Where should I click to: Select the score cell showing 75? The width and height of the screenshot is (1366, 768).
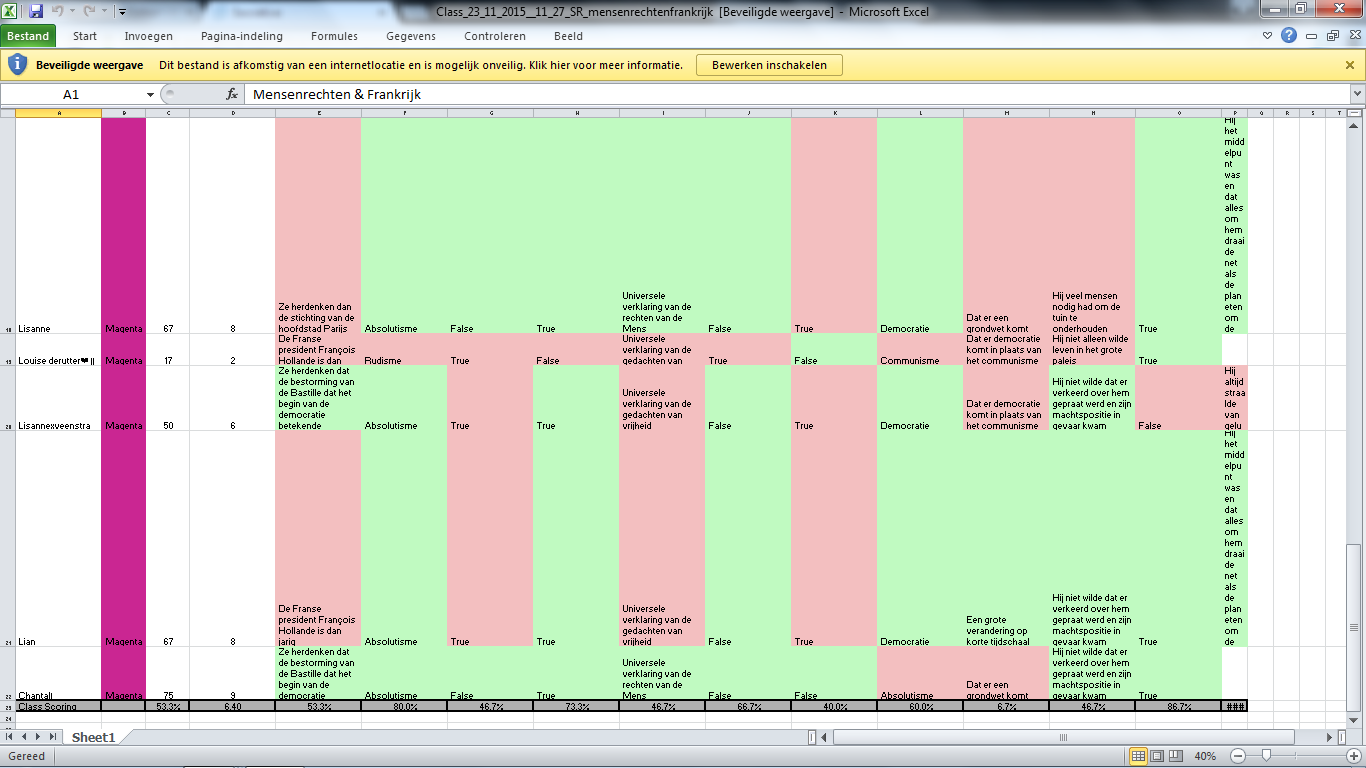point(168,674)
